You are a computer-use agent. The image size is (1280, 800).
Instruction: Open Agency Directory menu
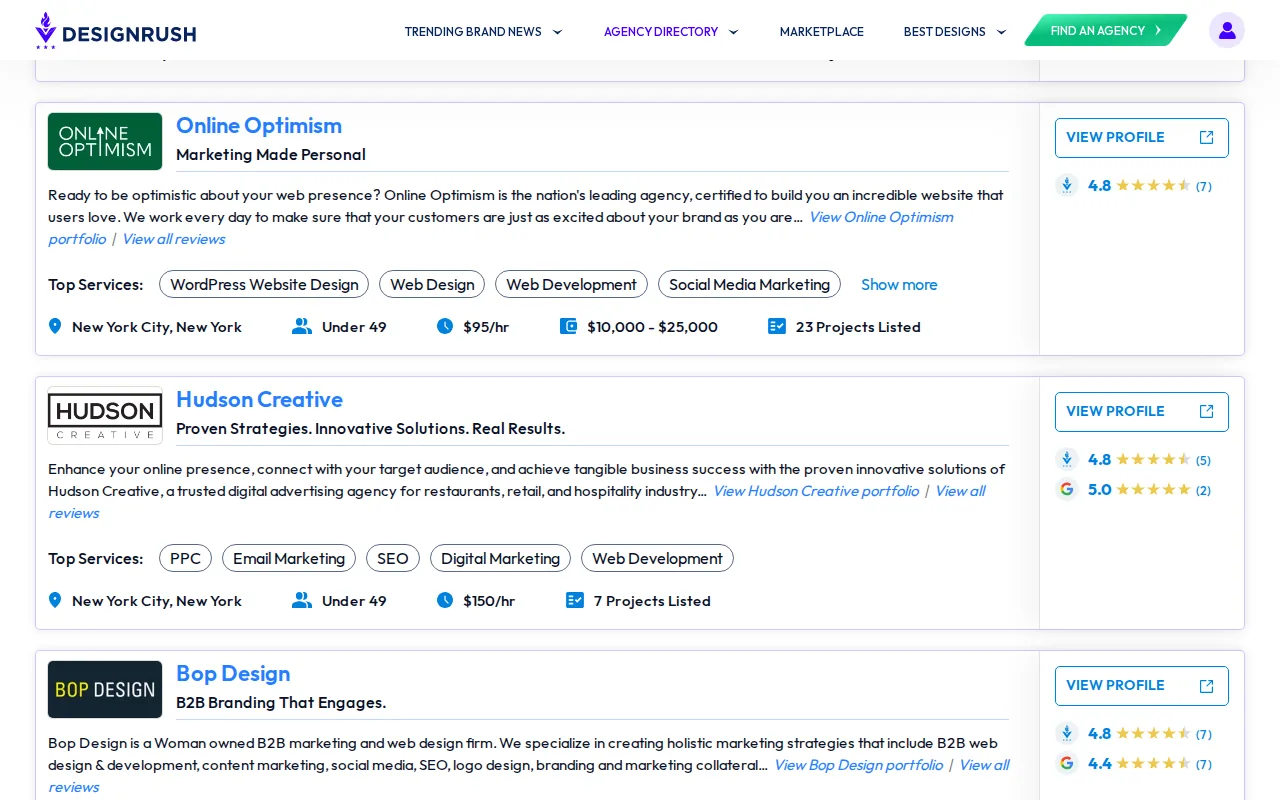tap(661, 32)
